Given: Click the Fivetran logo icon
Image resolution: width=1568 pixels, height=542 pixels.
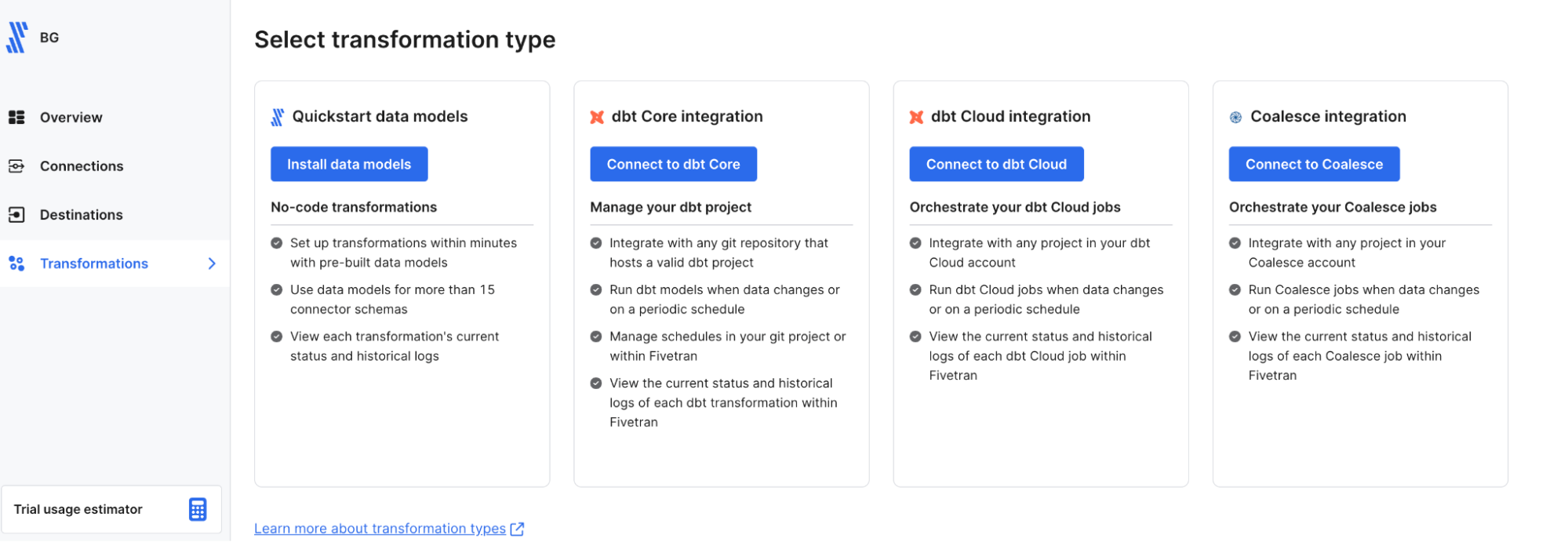Looking at the screenshot, I should 17,37.
